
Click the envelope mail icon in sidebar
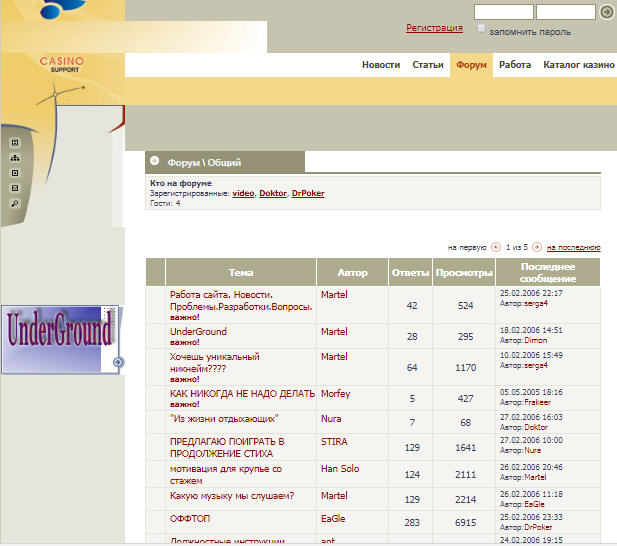[x=15, y=188]
